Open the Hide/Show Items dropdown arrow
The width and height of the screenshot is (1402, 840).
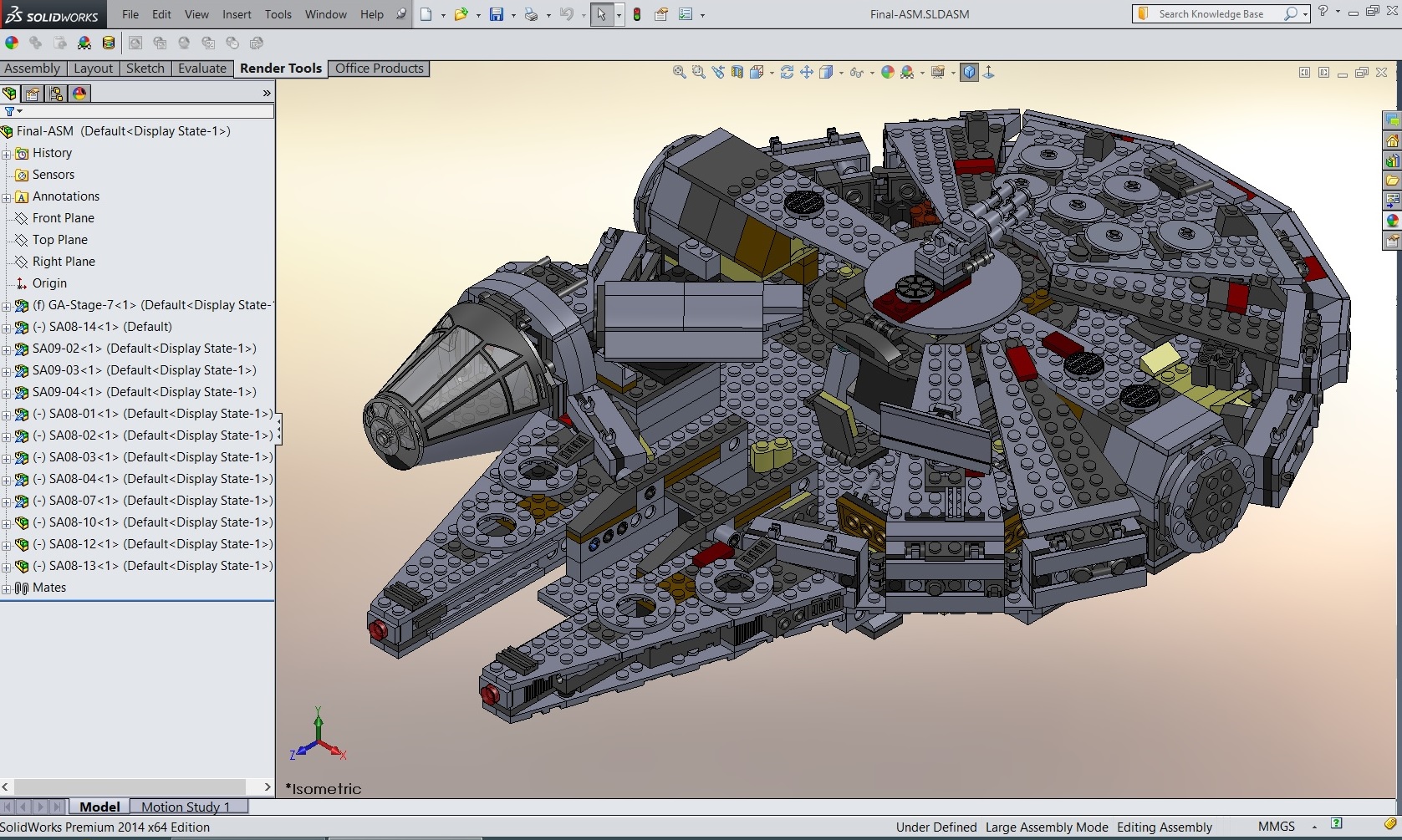tap(872, 73)
